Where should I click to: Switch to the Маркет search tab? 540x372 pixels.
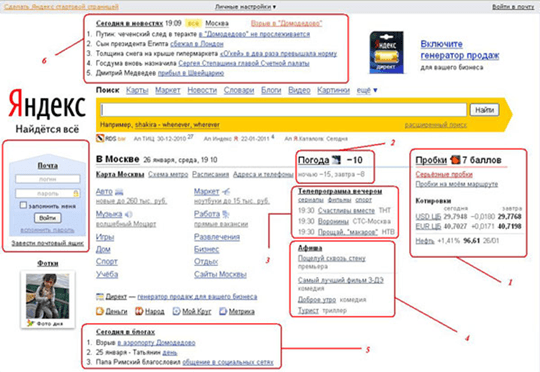pyautogui.click(x=168, y=90)
